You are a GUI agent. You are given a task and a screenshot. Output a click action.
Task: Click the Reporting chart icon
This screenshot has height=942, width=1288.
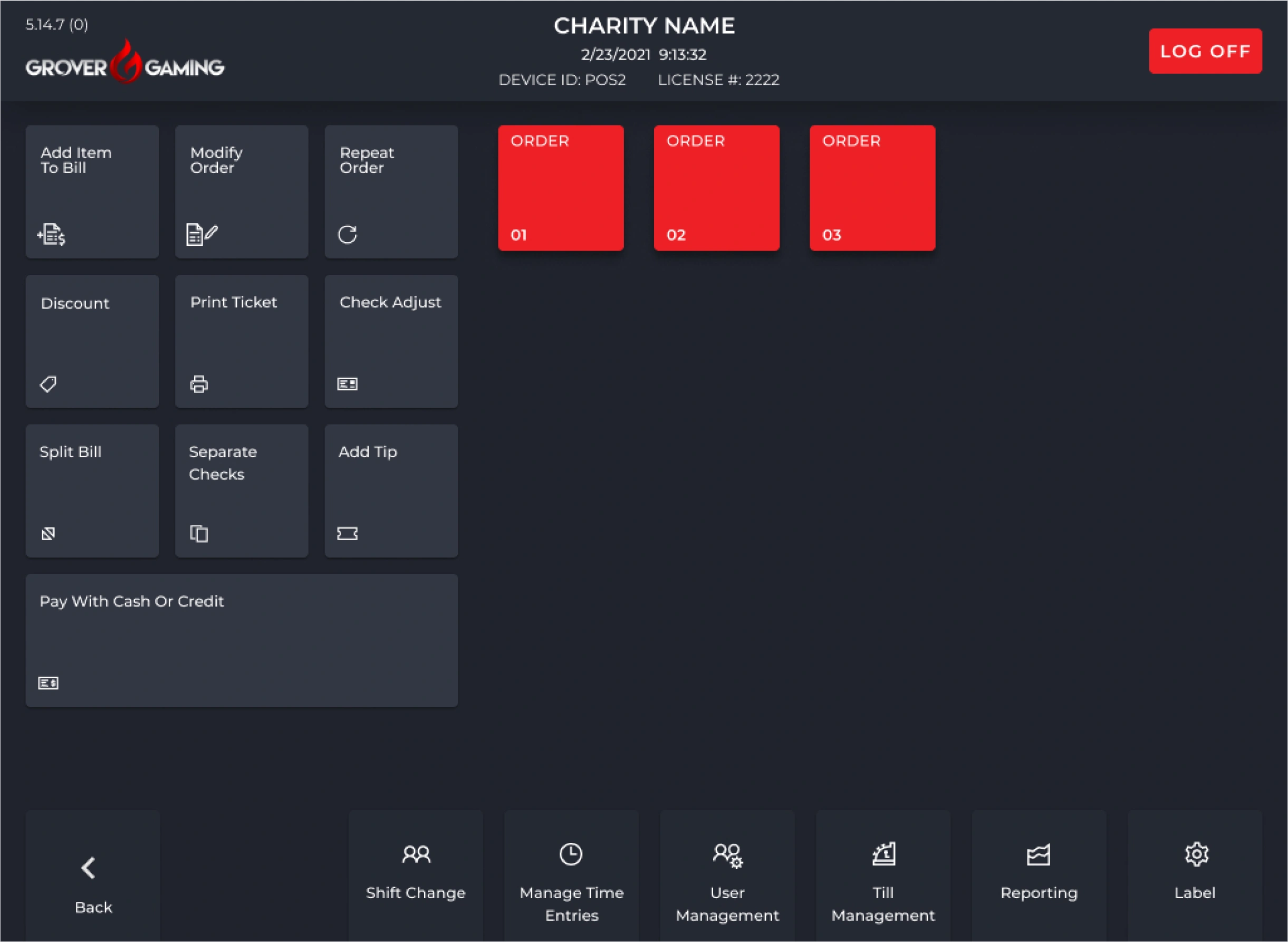[x=1039, y=856]
